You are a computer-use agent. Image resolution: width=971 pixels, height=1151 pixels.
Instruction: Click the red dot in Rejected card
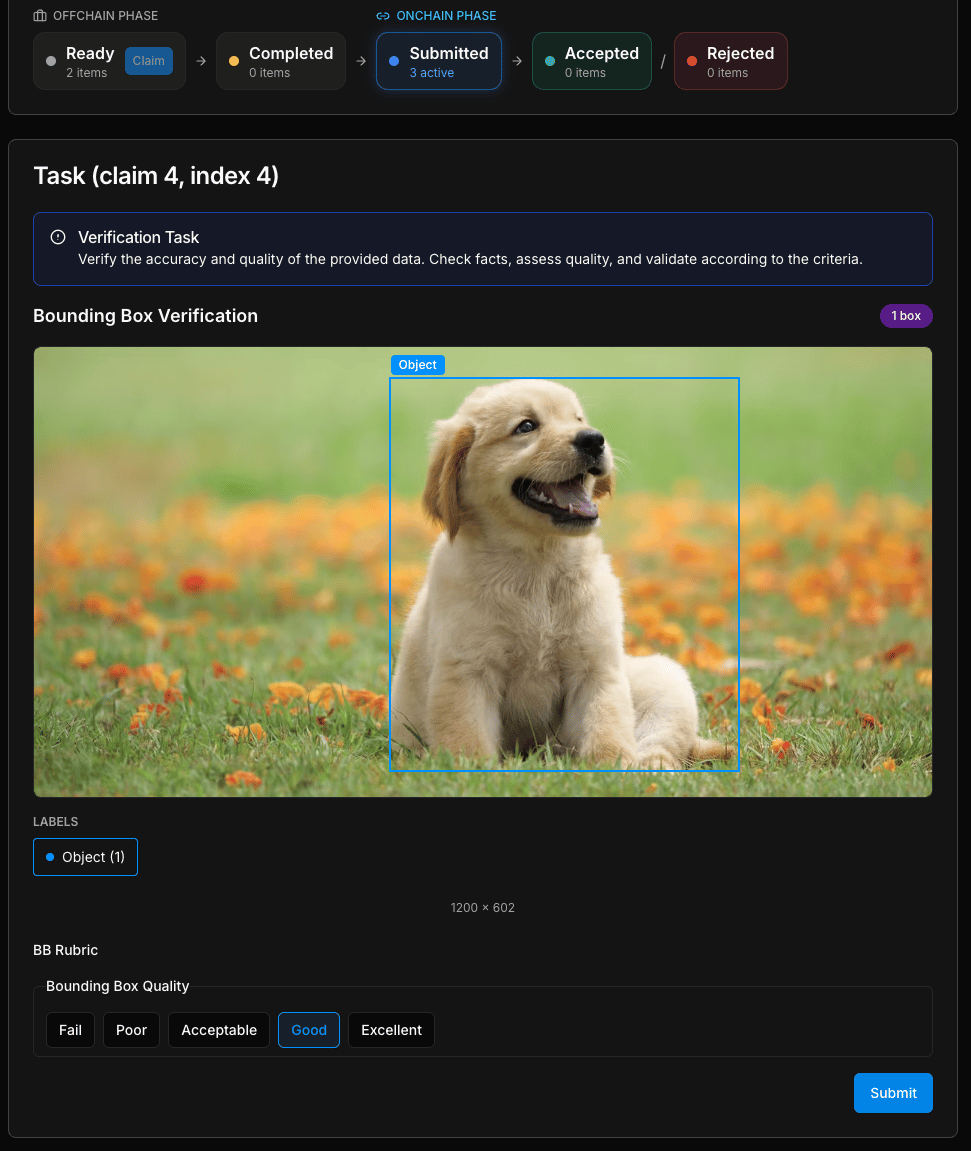[692, 61]
